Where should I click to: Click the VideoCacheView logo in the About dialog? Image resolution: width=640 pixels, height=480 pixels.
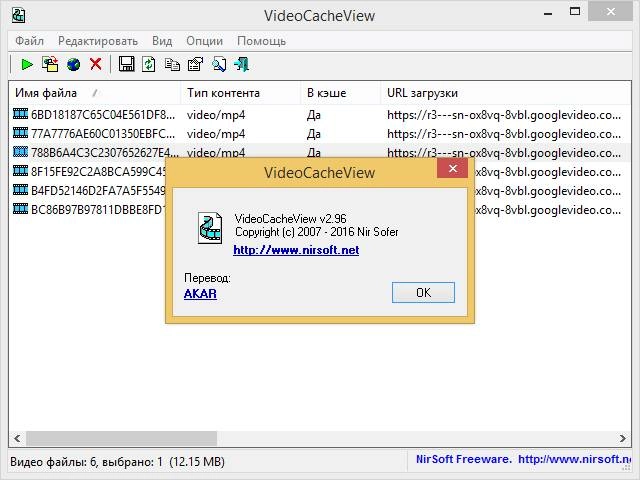coord(210,228)
